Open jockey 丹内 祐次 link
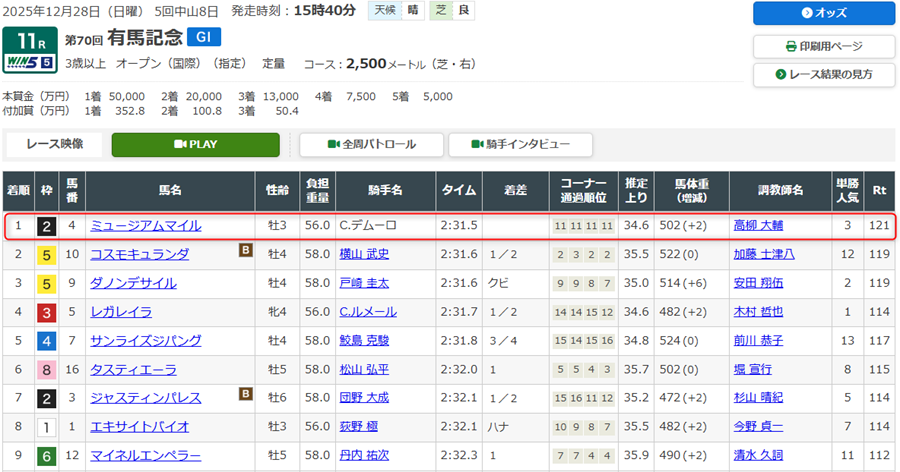Image resolution: width=900 pixels, height=472 pixels. pyautogui.click(x=364, y=455)
